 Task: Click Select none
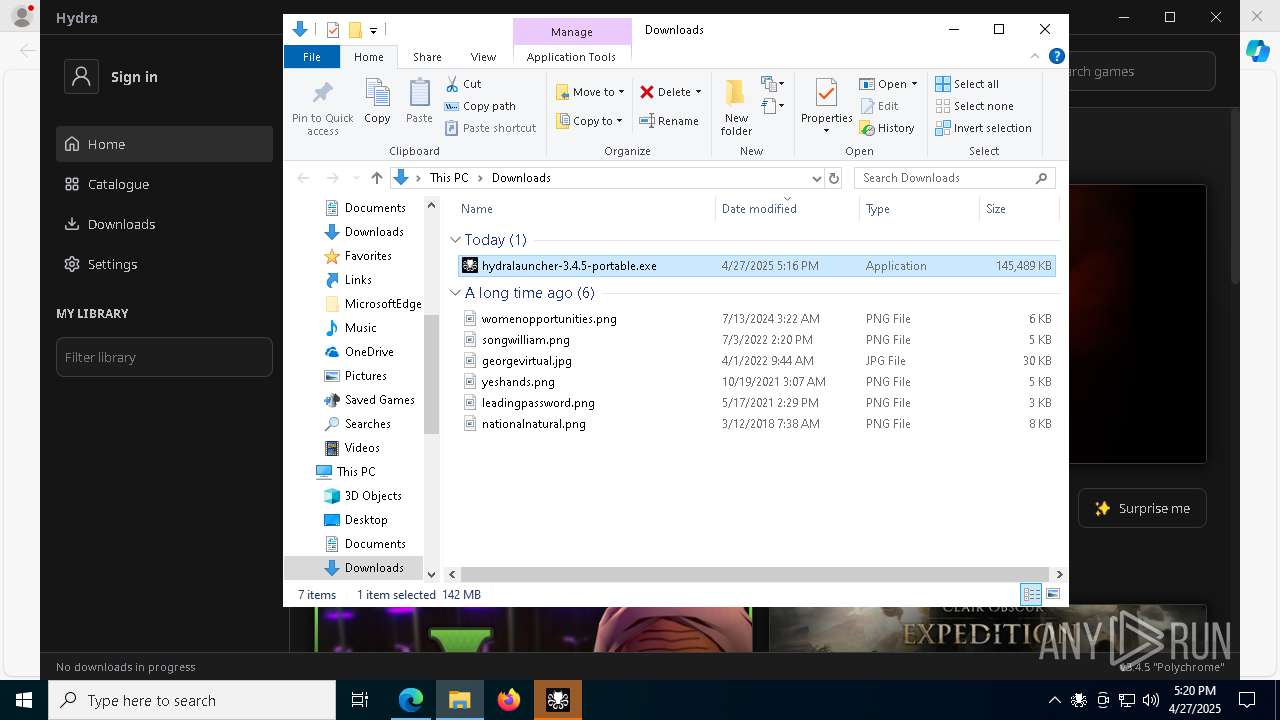[974, 106]
